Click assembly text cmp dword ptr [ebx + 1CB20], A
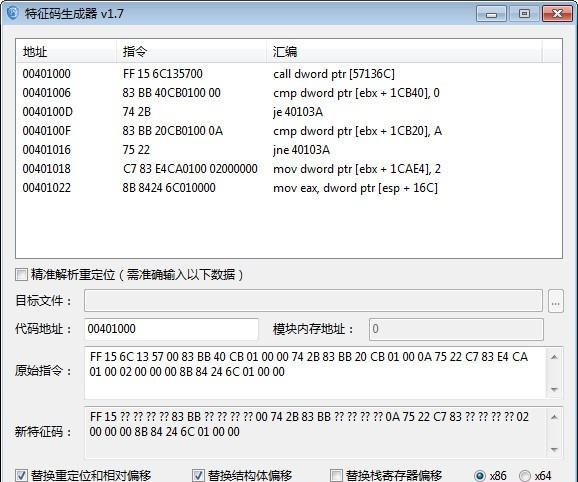 tap(358, 131)
